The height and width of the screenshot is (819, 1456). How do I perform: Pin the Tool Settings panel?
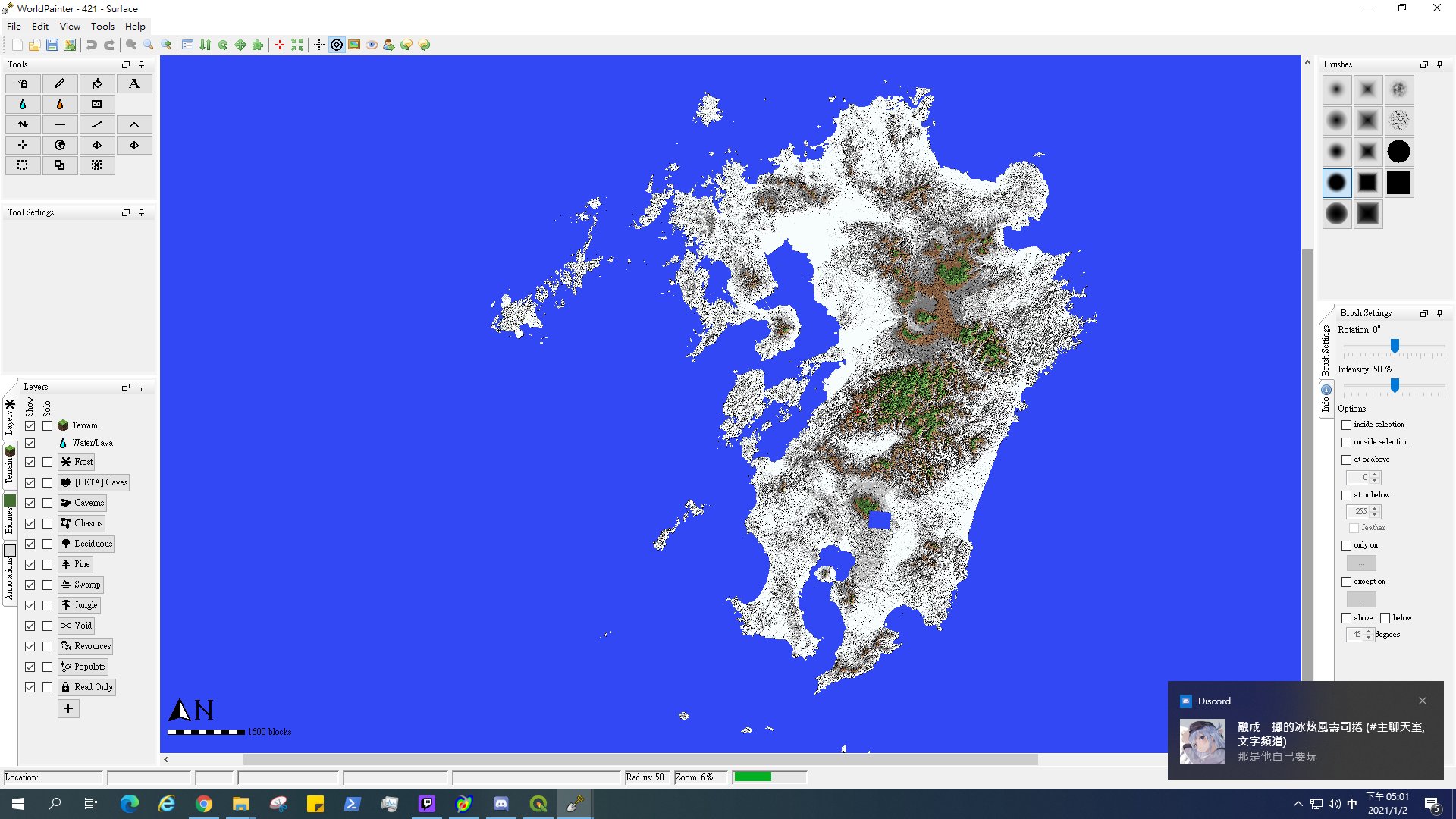[x=142, y=212]
